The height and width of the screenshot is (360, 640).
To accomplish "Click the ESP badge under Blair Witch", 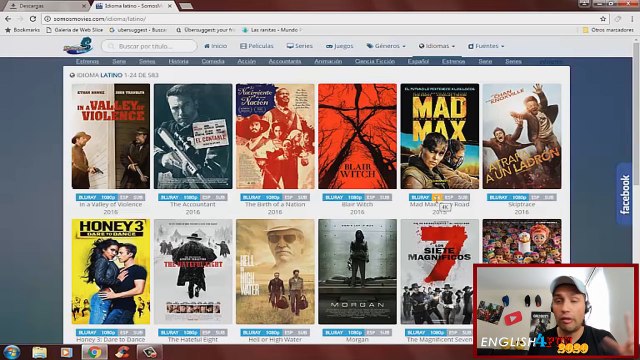I will [x=371, y=198].
